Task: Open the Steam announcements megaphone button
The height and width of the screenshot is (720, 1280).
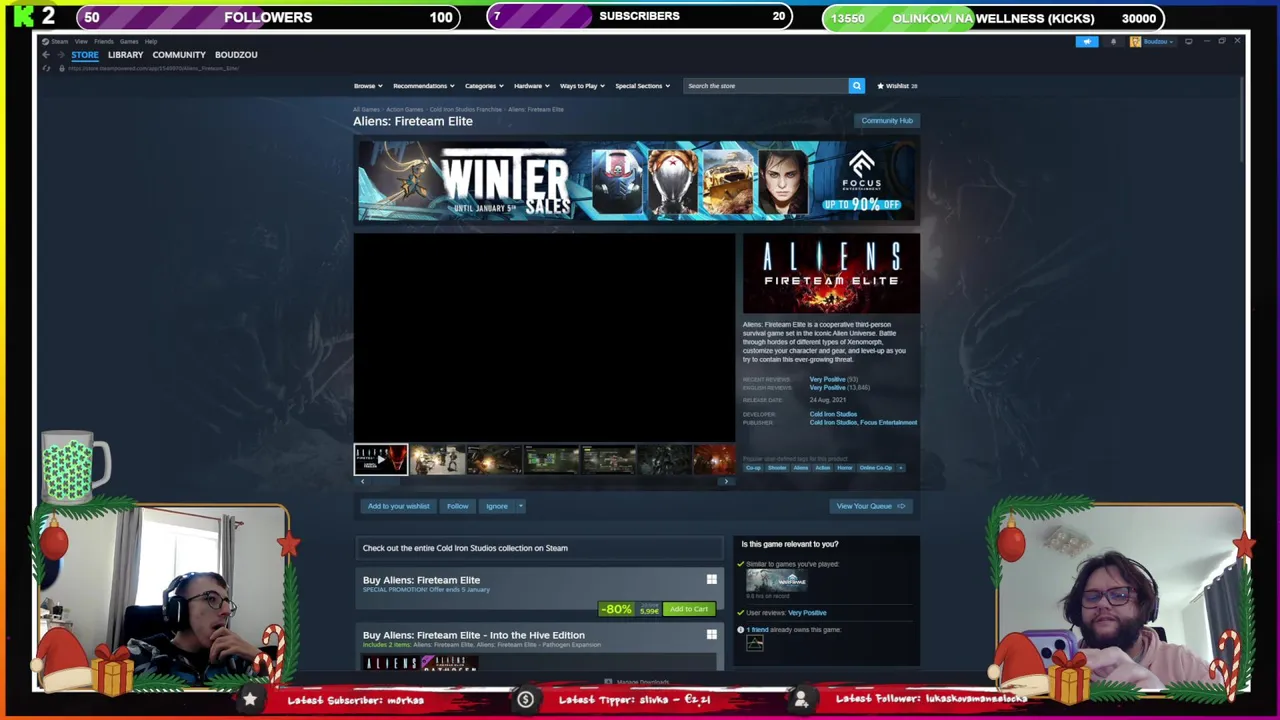Action: coord(1086,41)
